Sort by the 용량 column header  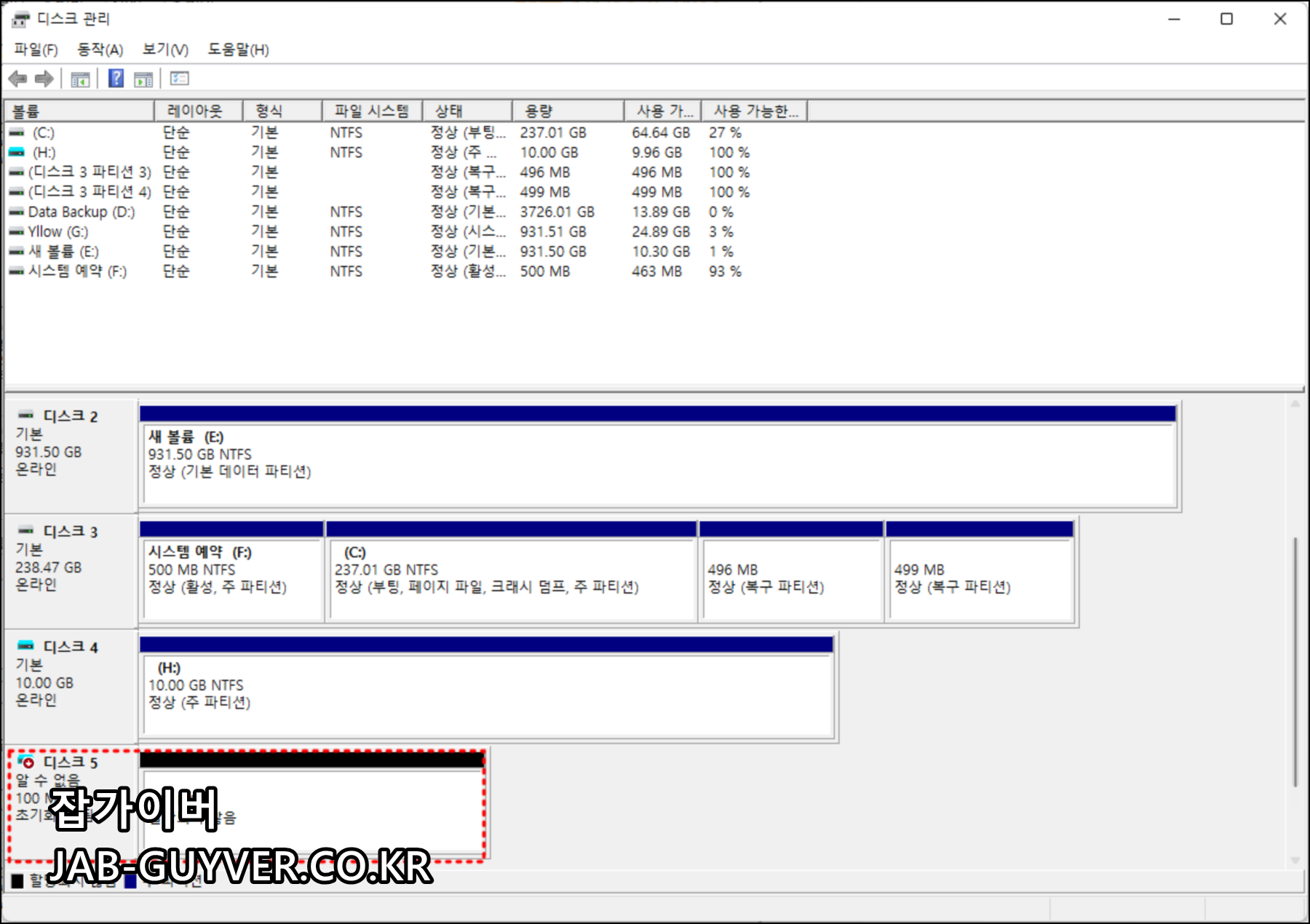click(568, 111)
